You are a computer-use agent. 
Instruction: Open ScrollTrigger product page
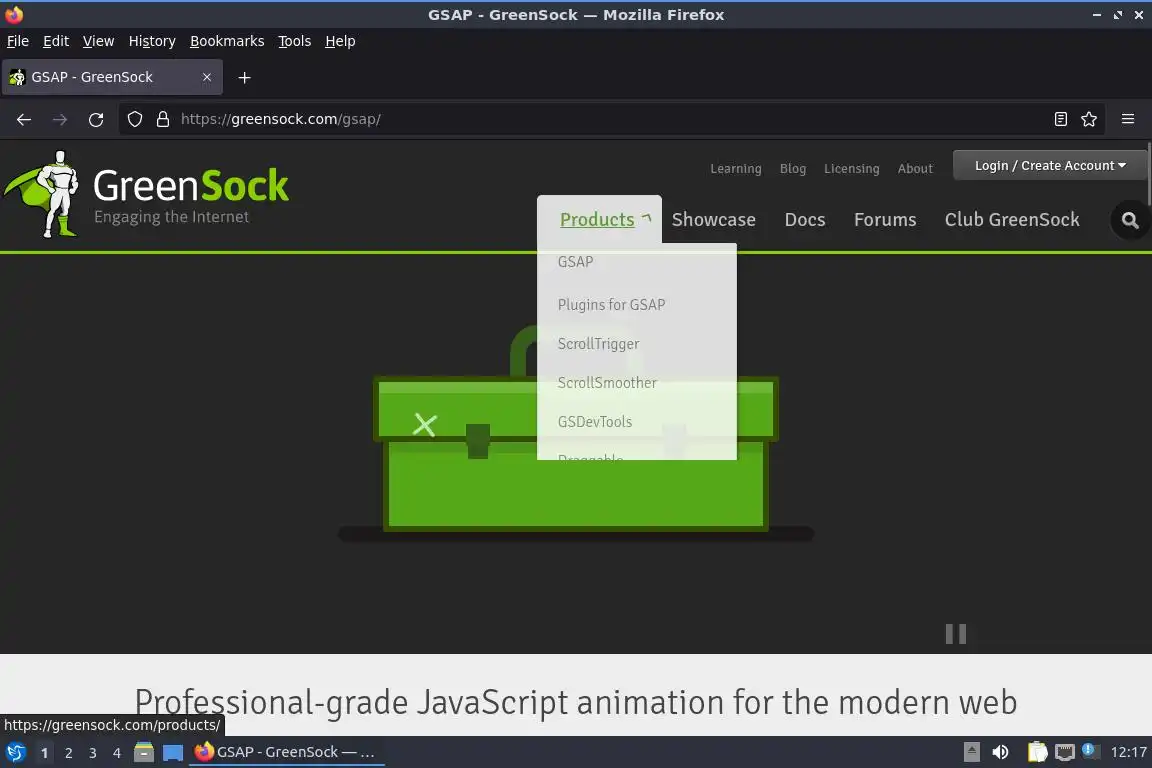point(598,344)
